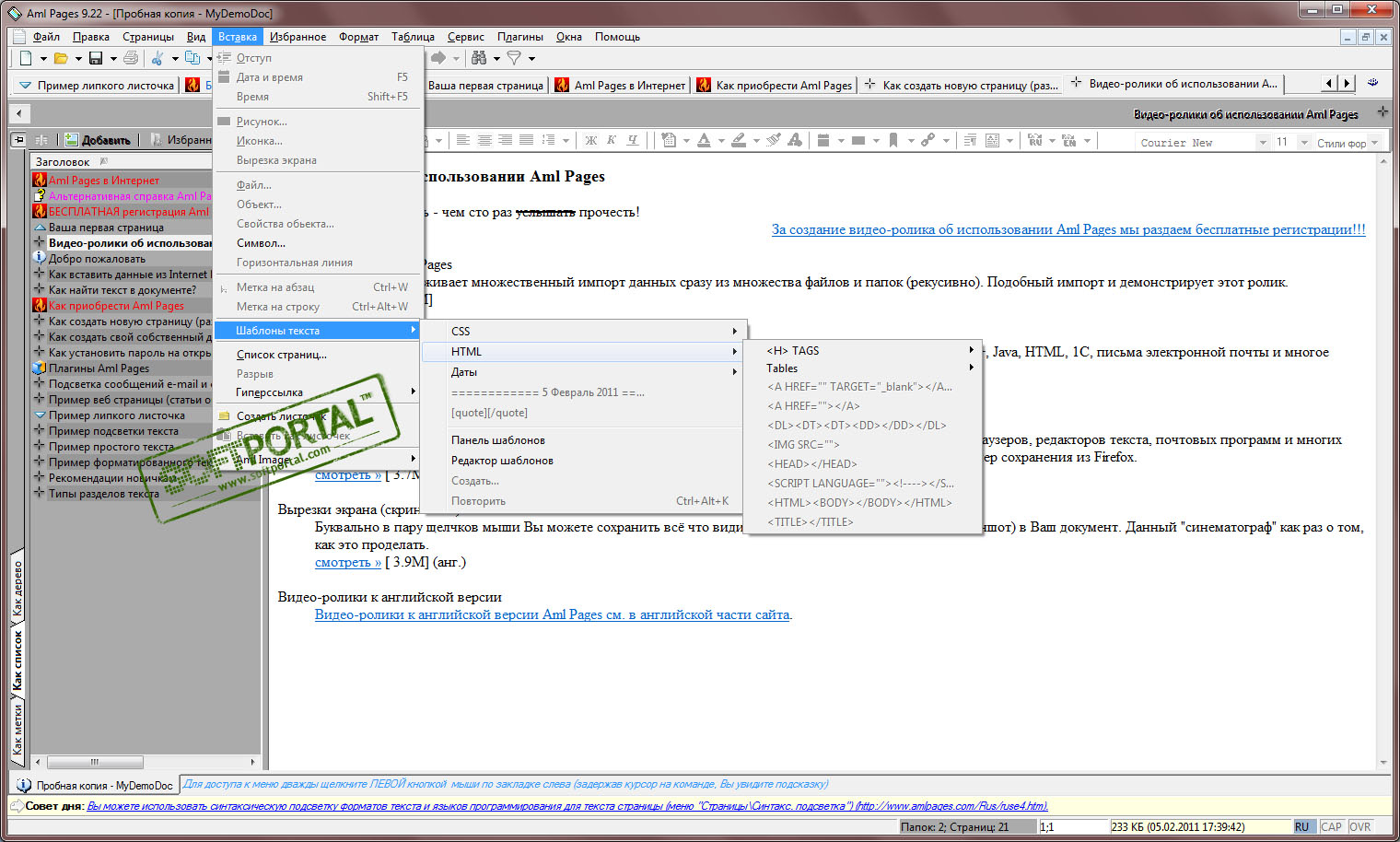
Task: Switch to the Как приобрести Aml Pages tab
Action: pyautogui.click(x=775, y=85)
